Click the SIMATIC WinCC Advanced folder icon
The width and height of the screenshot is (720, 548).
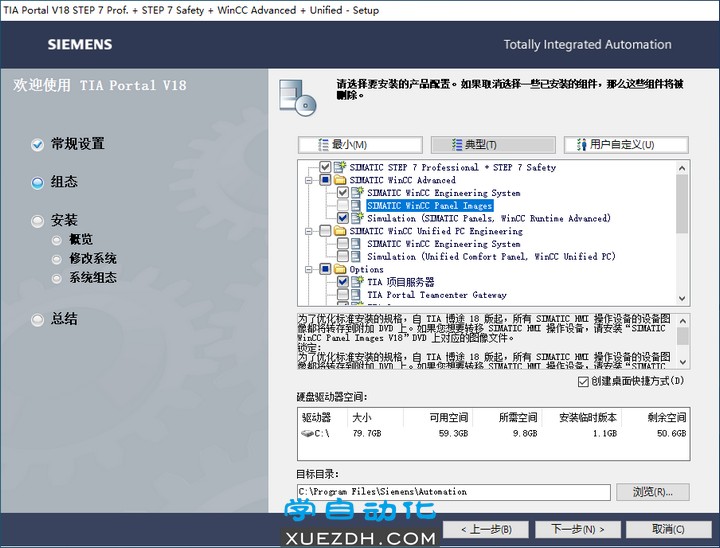[x=340, y=180]
